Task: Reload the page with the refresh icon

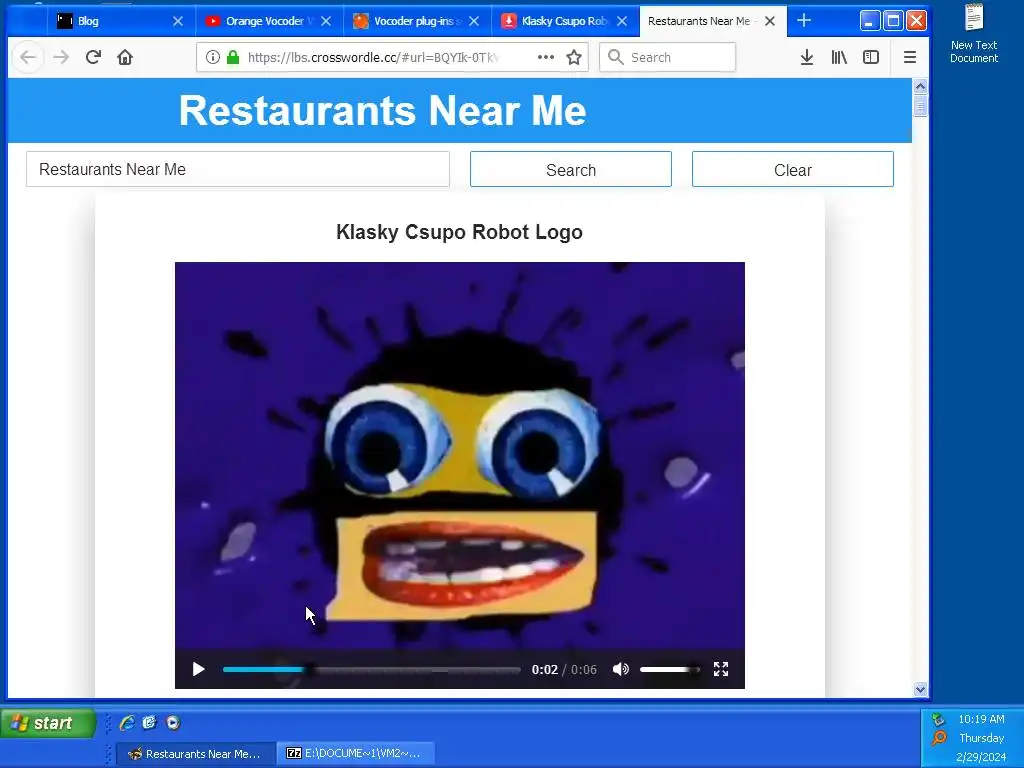Action: pos(93,57)
